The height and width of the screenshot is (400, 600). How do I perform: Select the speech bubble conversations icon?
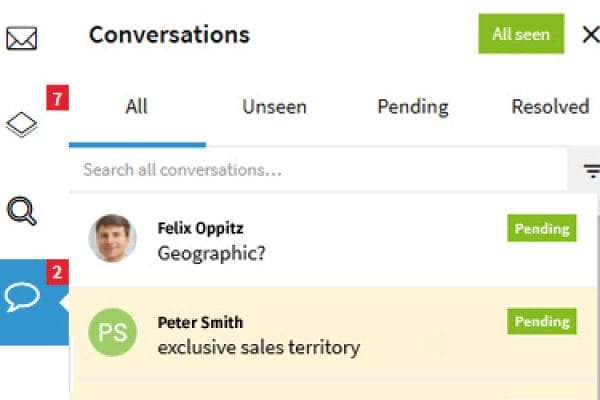coord(22,298)
